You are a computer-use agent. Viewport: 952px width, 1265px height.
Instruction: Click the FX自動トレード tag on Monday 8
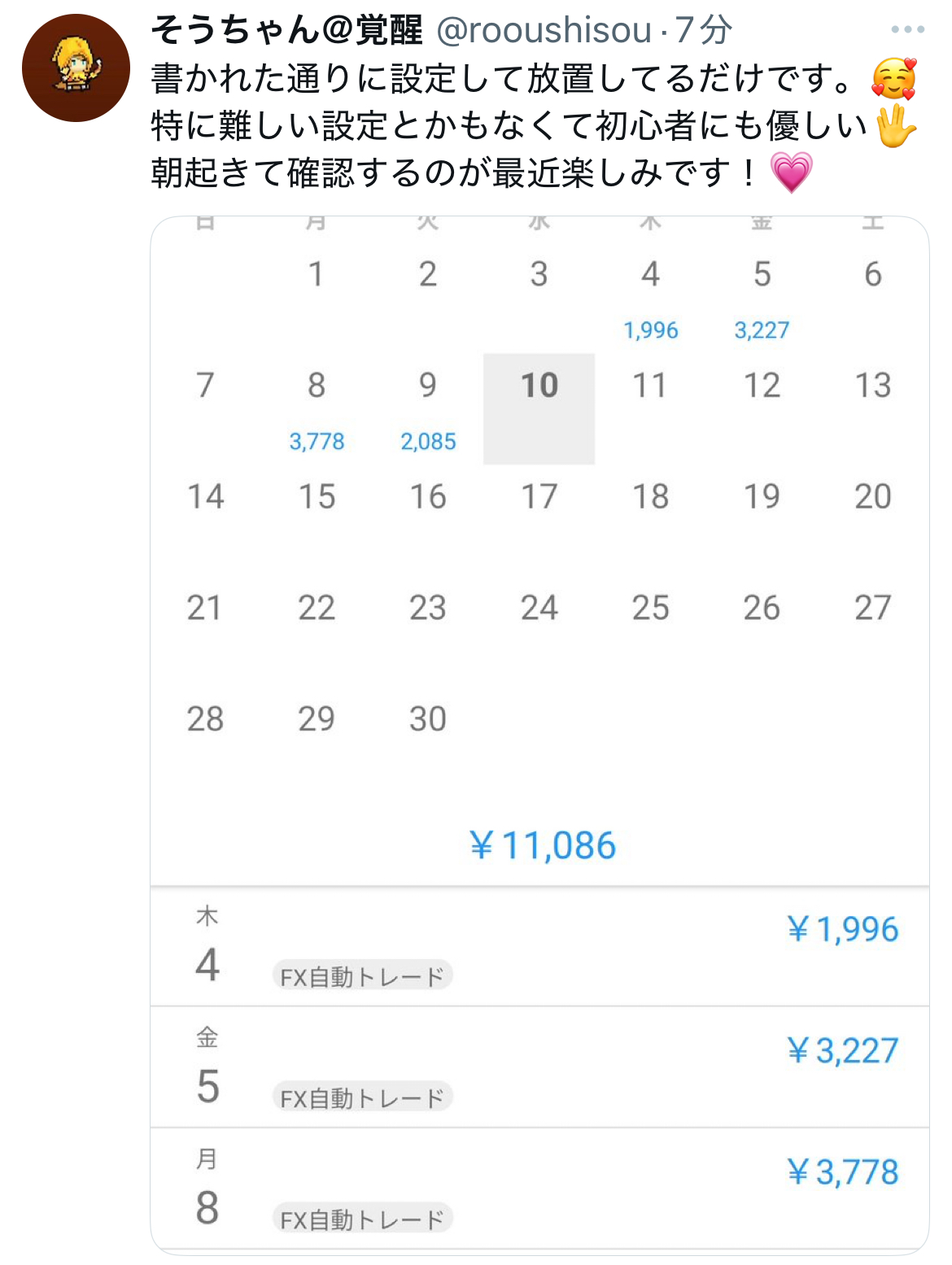click(x=362, y=1219)
